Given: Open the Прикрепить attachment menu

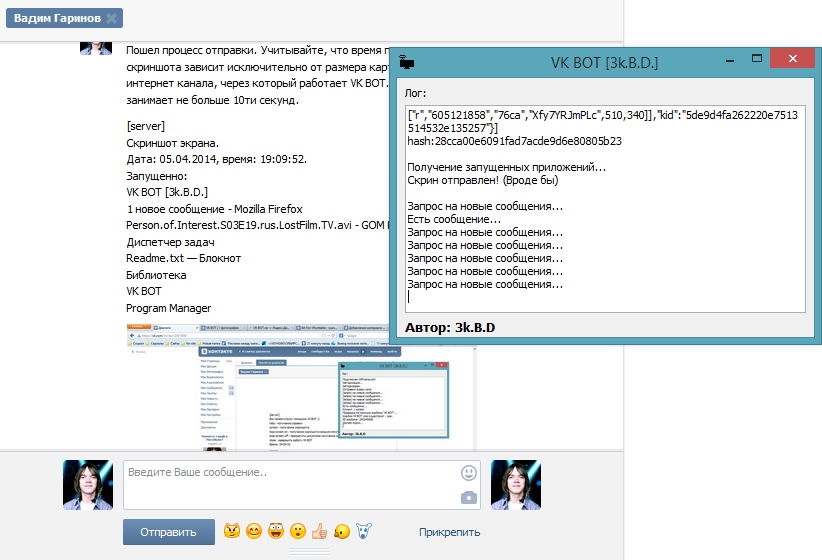Looking at the screenshot, I should (449, 532).
